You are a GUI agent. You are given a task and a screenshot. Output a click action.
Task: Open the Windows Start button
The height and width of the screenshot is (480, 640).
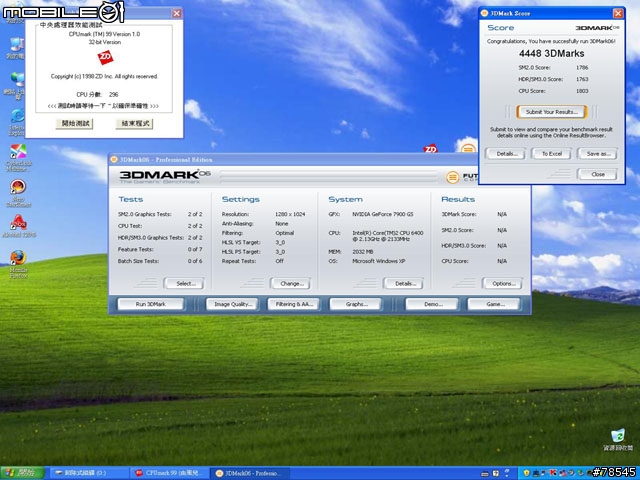(x=22, y=473)
